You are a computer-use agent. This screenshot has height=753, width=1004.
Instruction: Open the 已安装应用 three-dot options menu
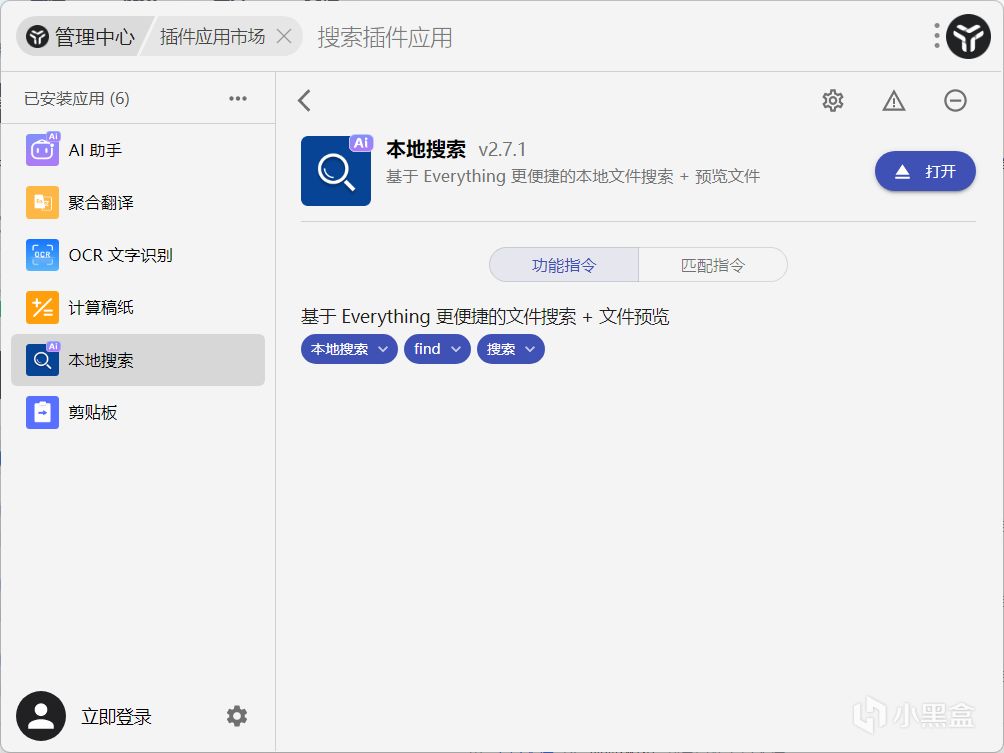[238, 99]
